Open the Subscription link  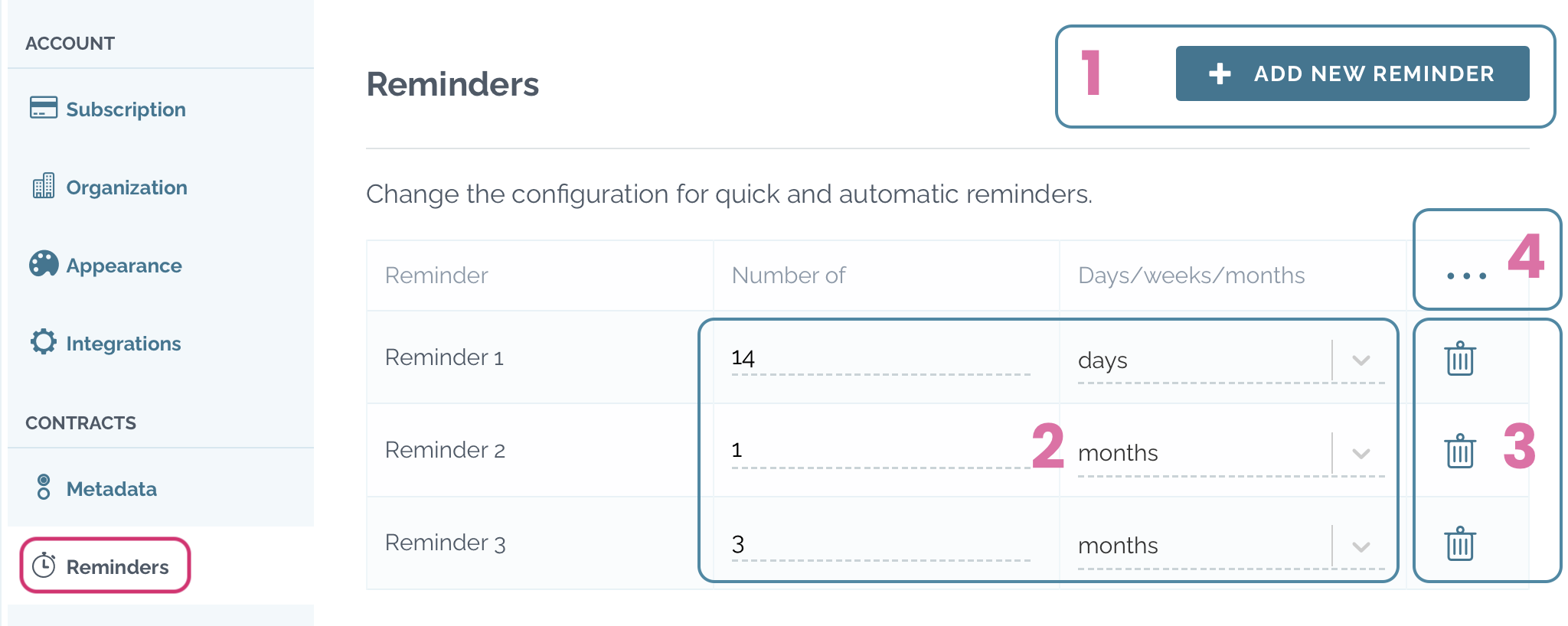pyautogui.click(x=126, y=109)
